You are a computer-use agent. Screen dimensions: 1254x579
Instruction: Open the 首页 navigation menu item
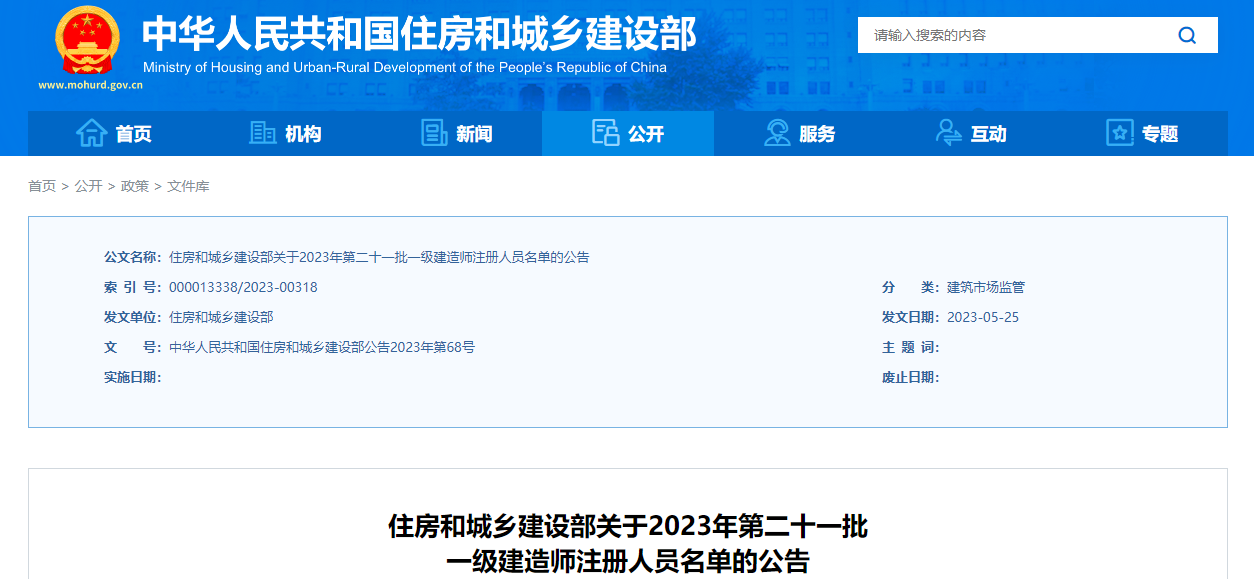click(133, 134)
